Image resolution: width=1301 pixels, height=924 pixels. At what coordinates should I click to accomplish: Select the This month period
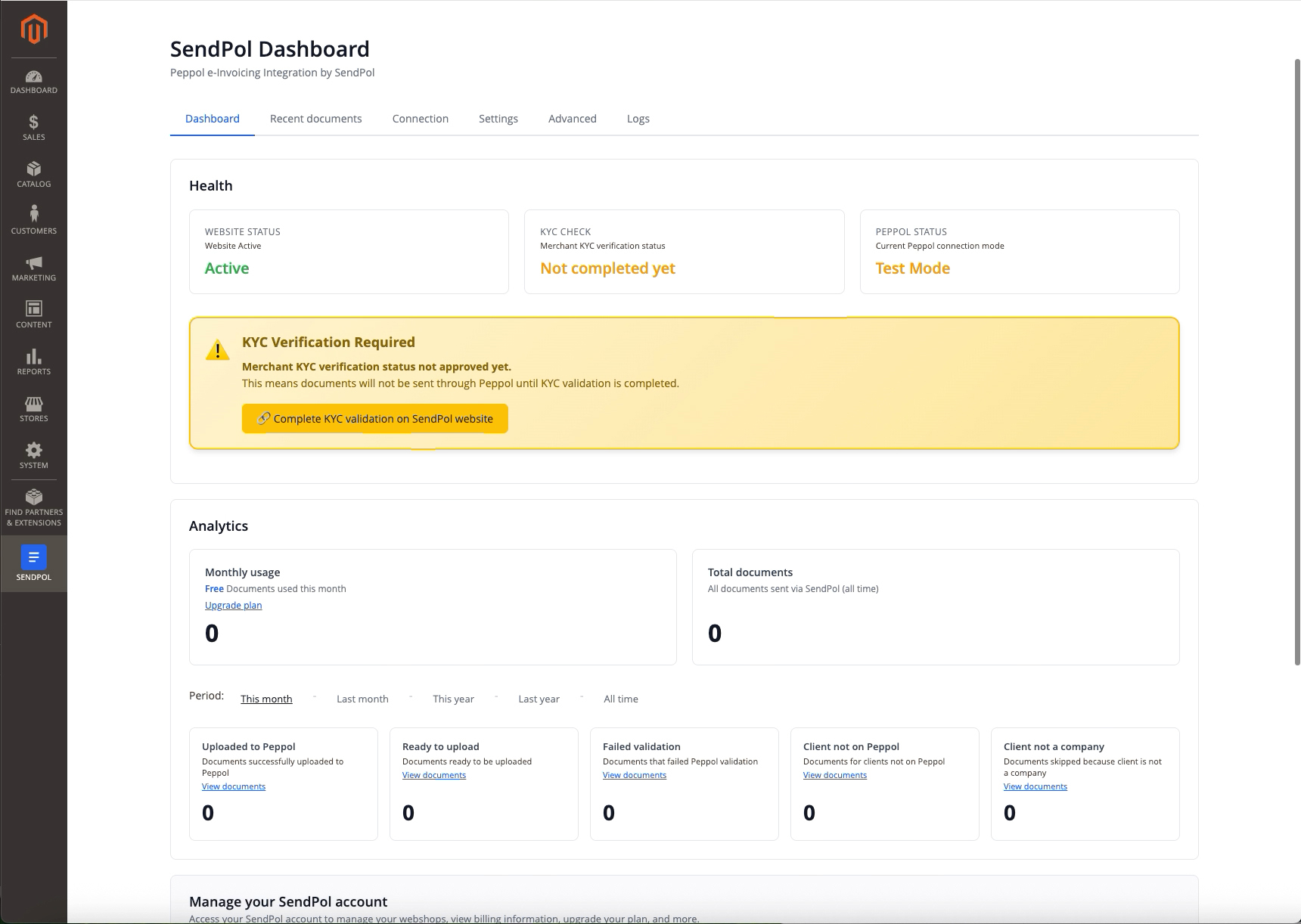pyautogui.click(x=266, y=699)
